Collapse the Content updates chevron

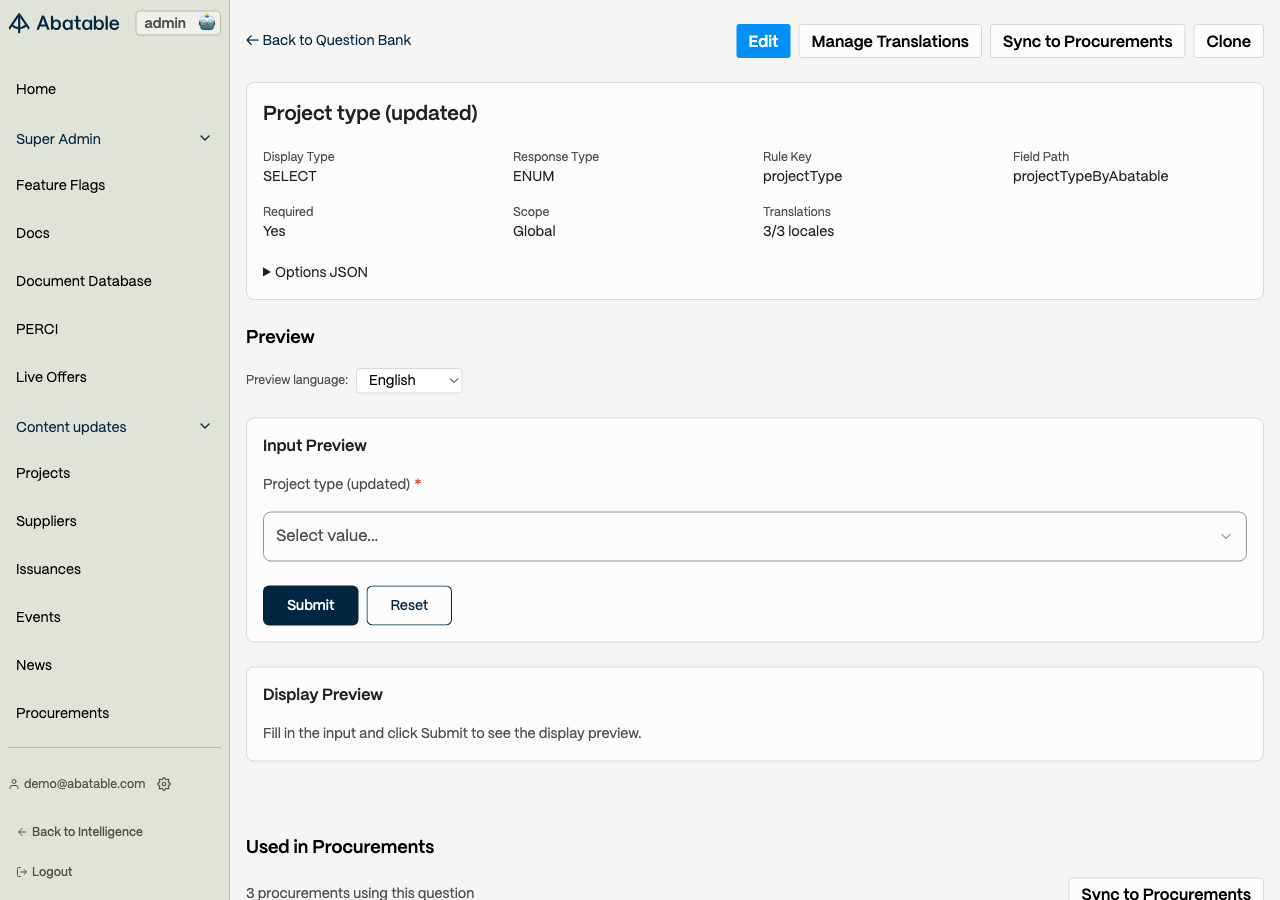click(205, 426)
